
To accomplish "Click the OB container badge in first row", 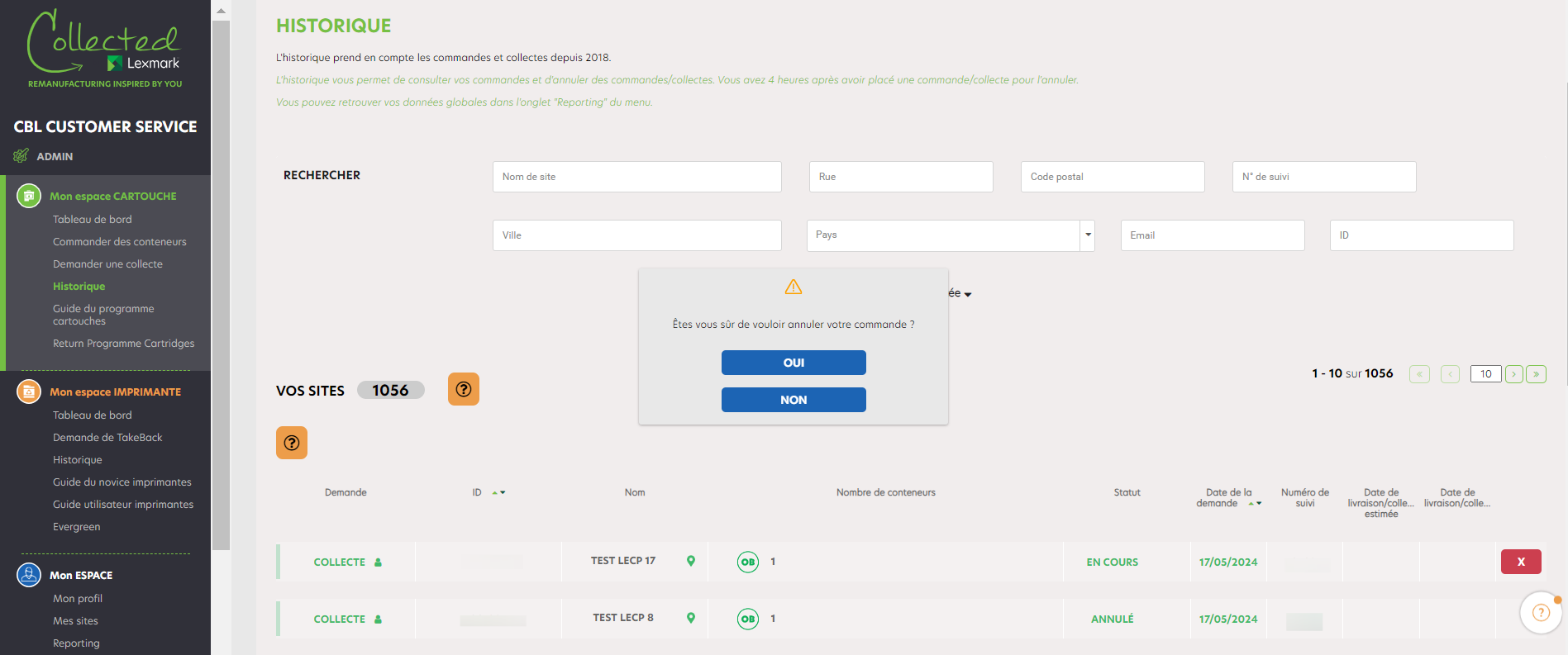I will click(748, 562).
